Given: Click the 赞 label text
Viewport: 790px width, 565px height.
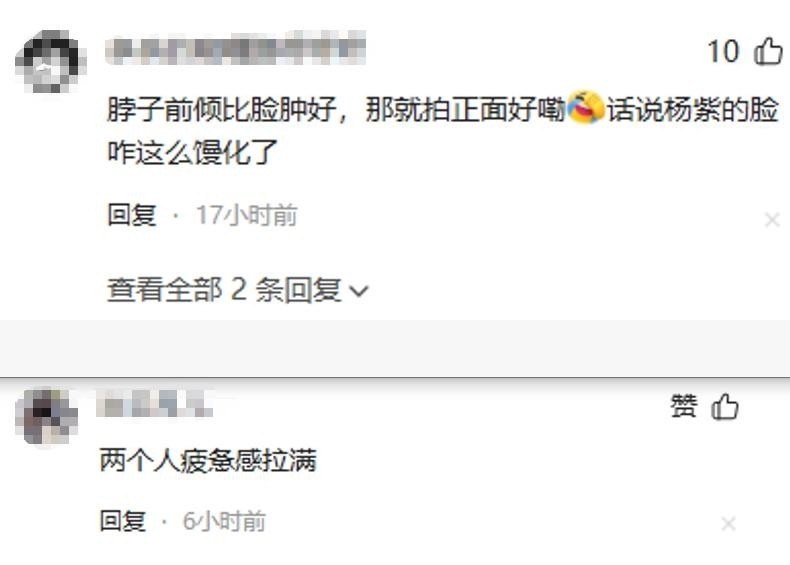Looking at the screenshot, I should [x=684, y=406].
